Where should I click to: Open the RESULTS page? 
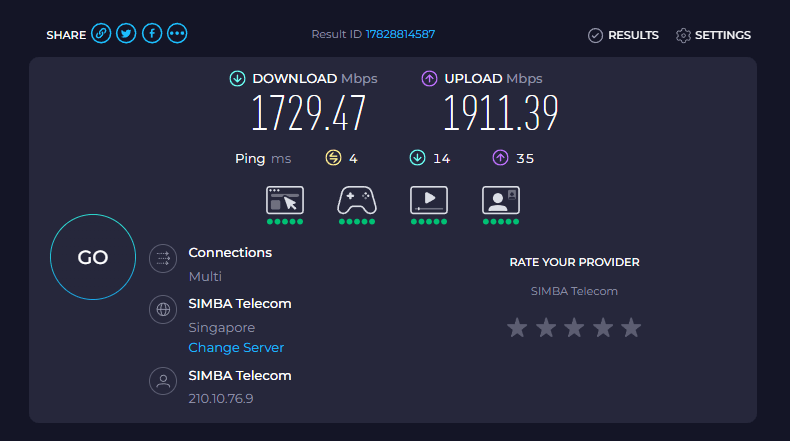pos(623,35)
